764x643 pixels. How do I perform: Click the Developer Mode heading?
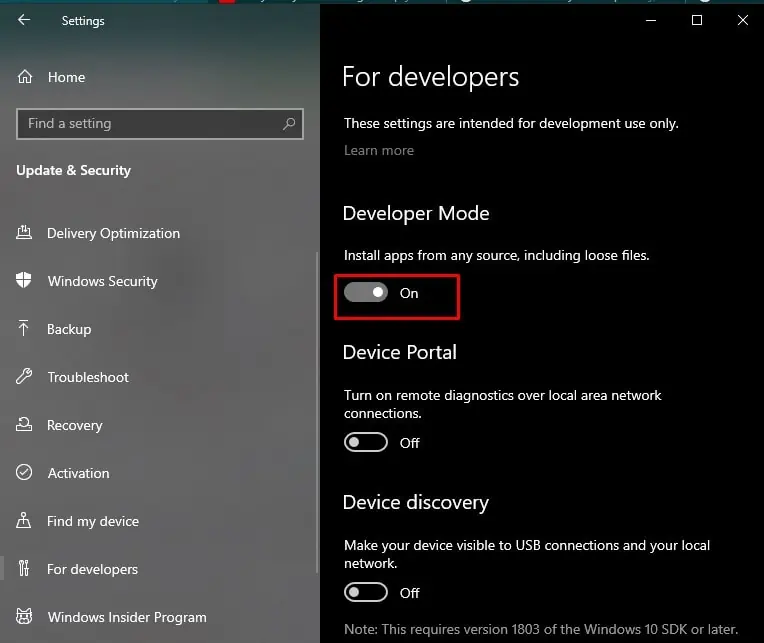point(416,214)
